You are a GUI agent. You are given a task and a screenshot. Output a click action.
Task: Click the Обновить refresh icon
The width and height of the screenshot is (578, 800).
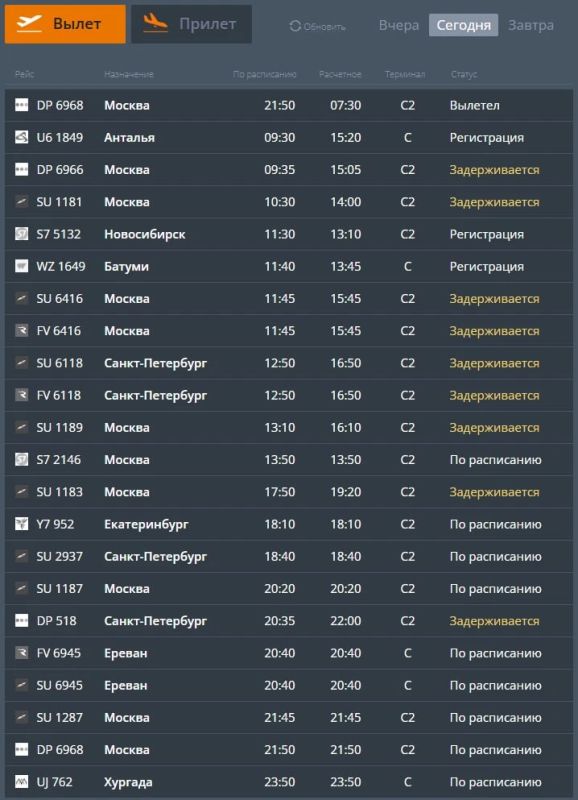pyautogui.click(x=295, y=26)
